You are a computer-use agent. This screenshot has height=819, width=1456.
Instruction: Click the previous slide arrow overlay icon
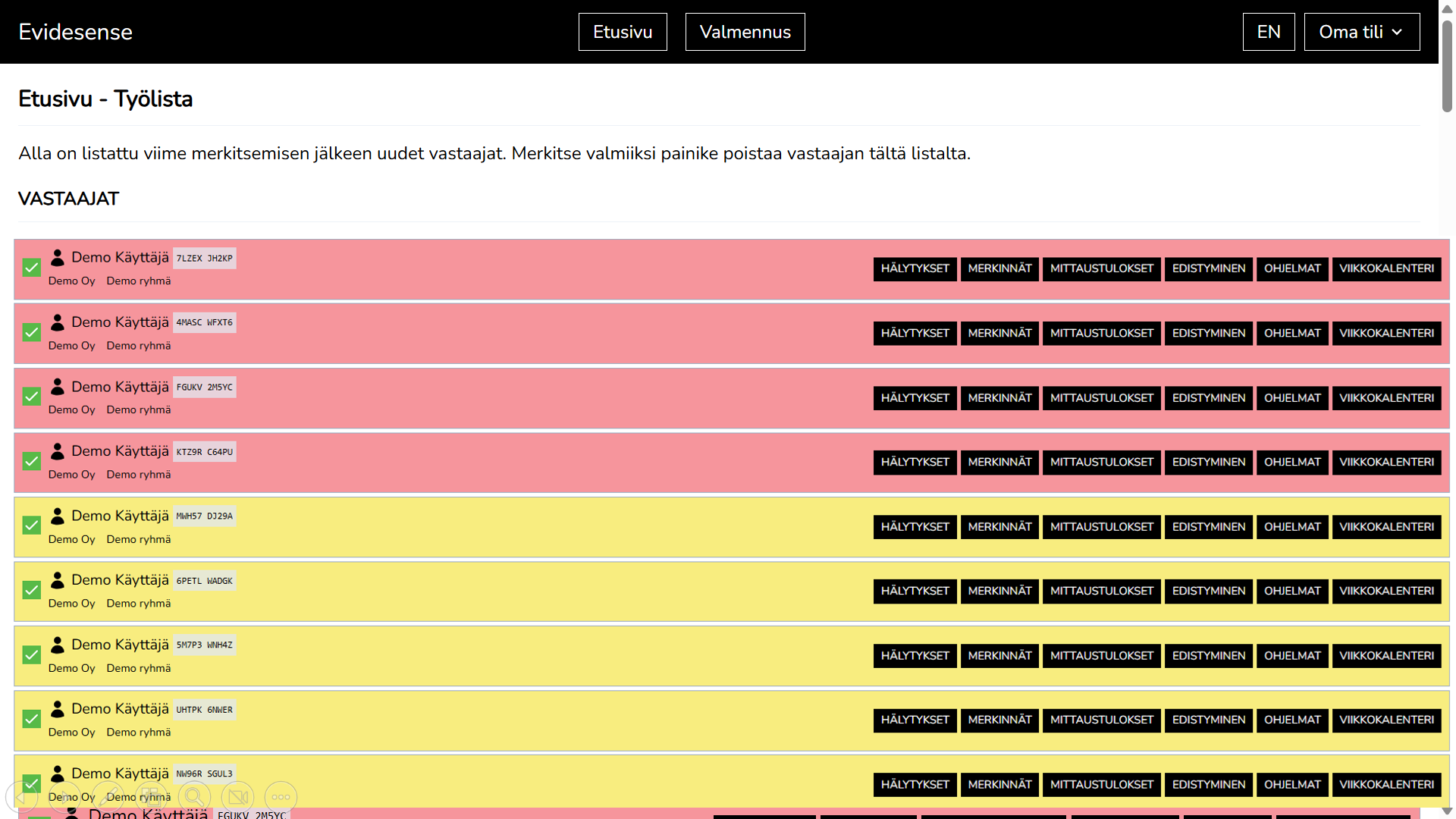21,797
